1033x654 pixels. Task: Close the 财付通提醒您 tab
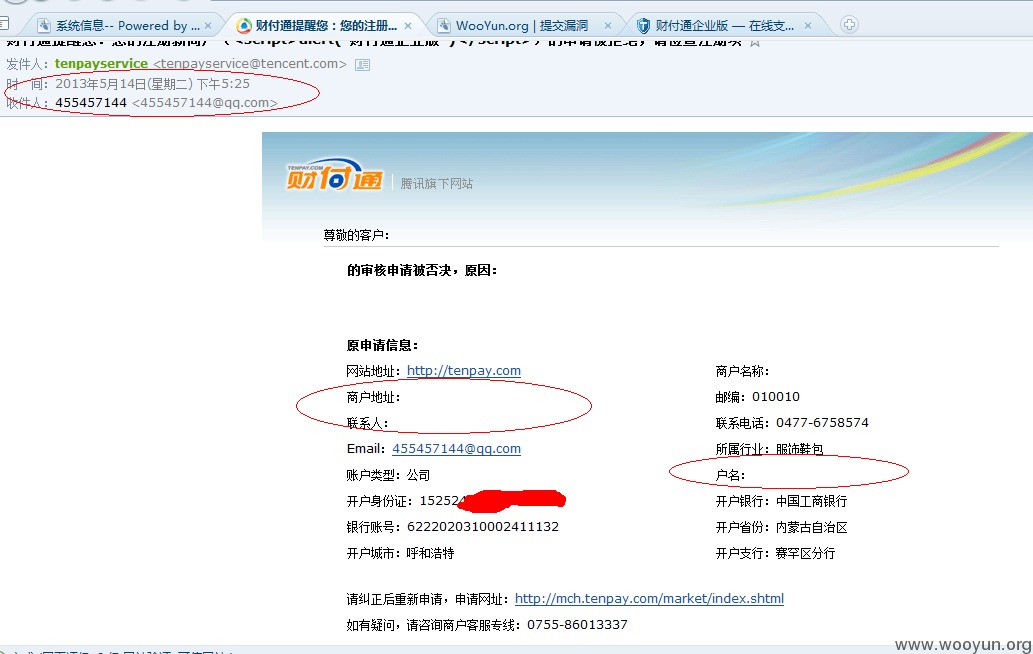[408, 26]
